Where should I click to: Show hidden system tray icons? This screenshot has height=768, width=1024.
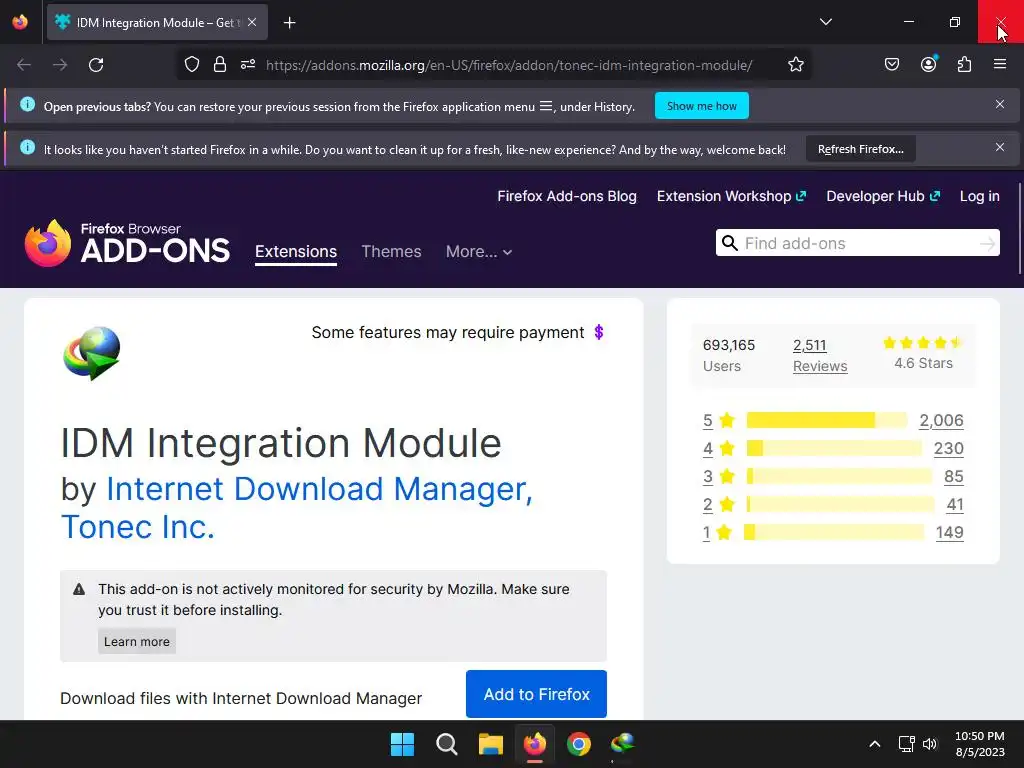pyautogui.click(x=875, y=744)
